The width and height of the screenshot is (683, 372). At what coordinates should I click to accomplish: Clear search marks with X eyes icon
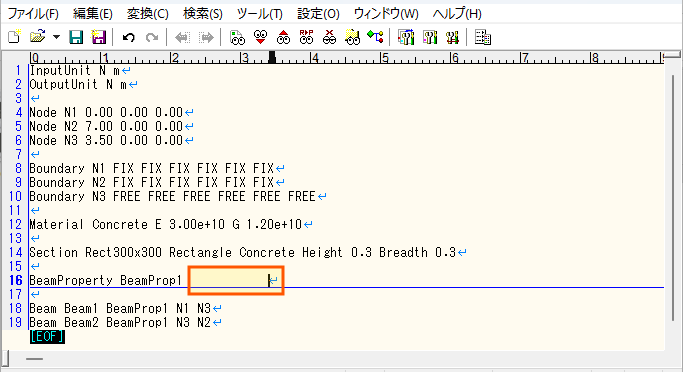pos(329,37)
